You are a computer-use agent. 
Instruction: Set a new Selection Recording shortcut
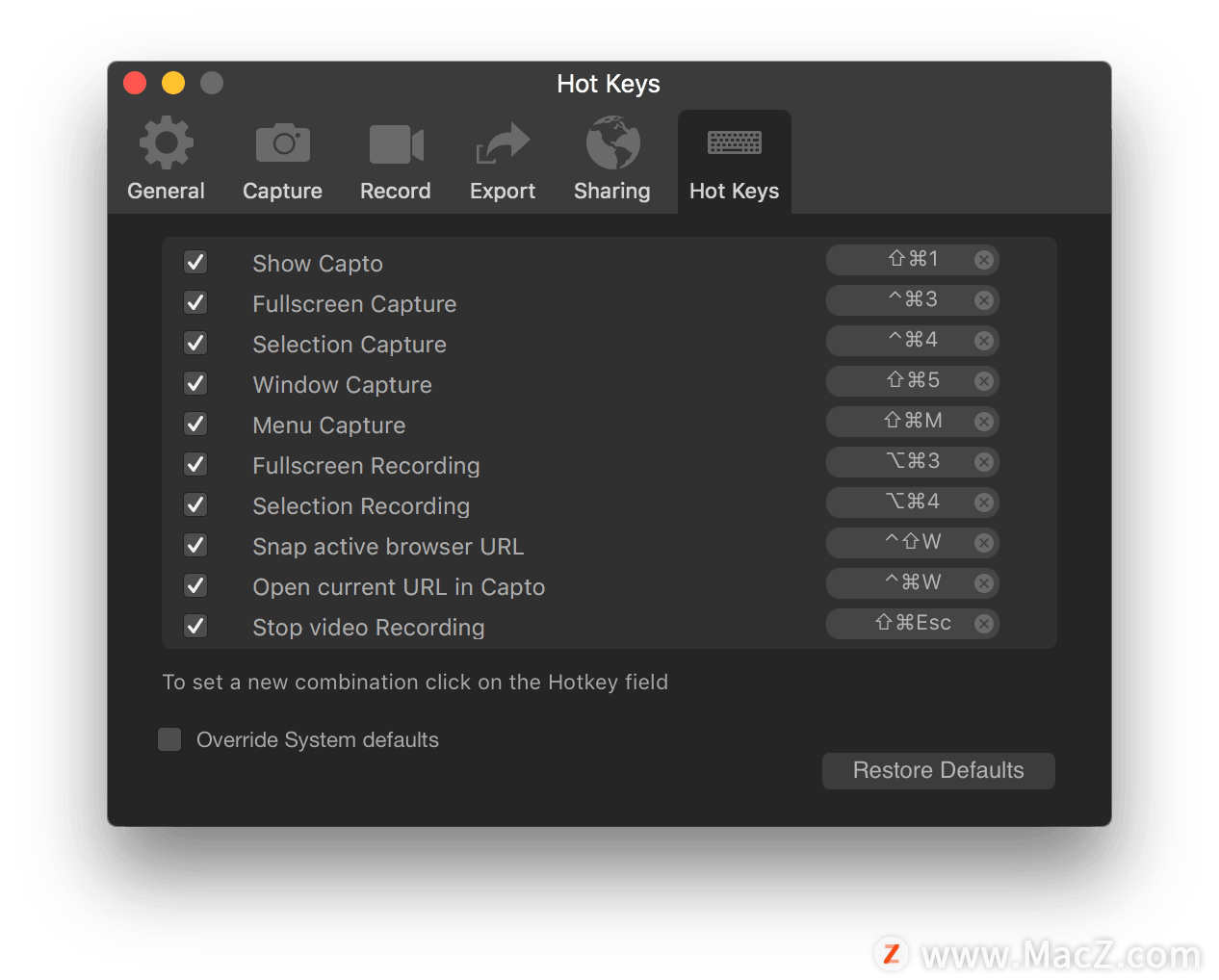click(913, 502)
